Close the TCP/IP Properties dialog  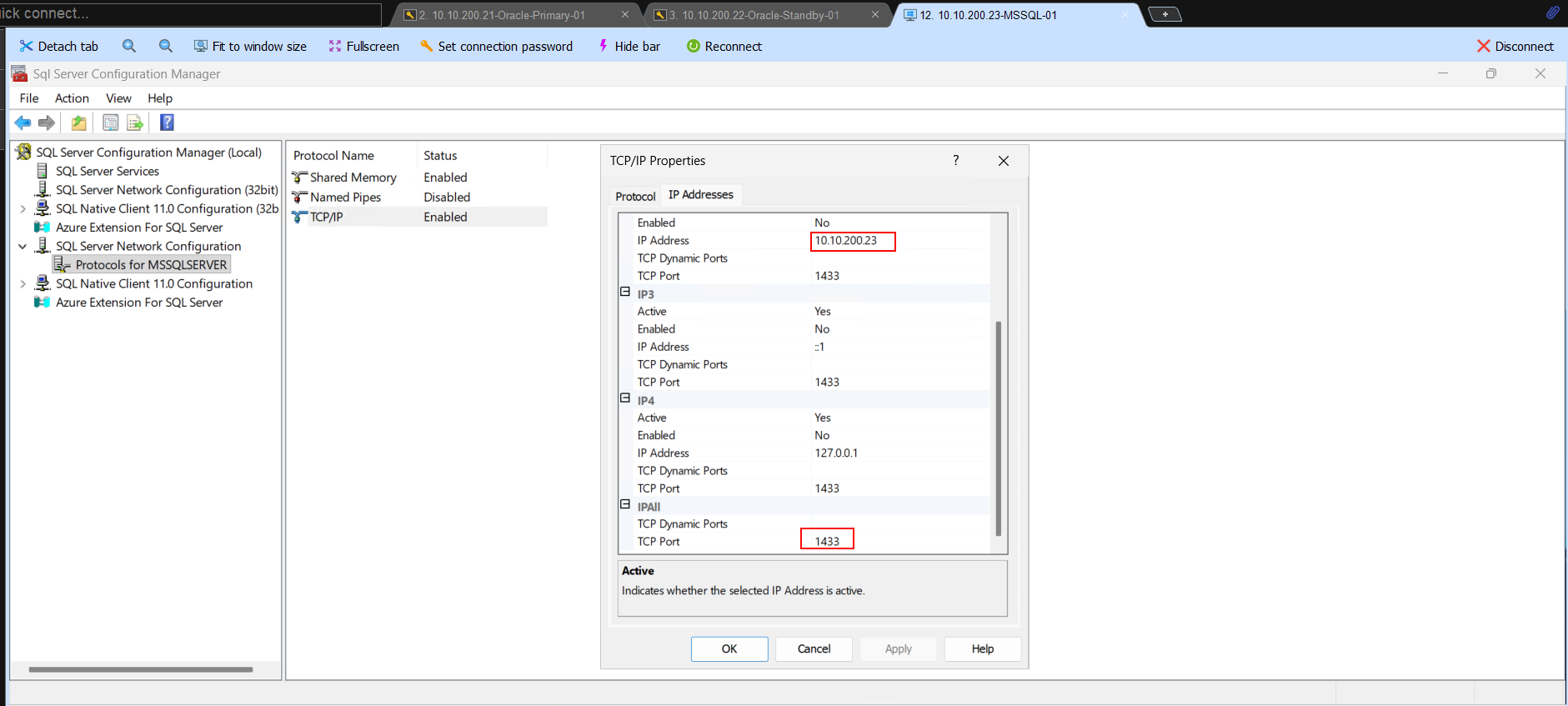[1004, 161]
